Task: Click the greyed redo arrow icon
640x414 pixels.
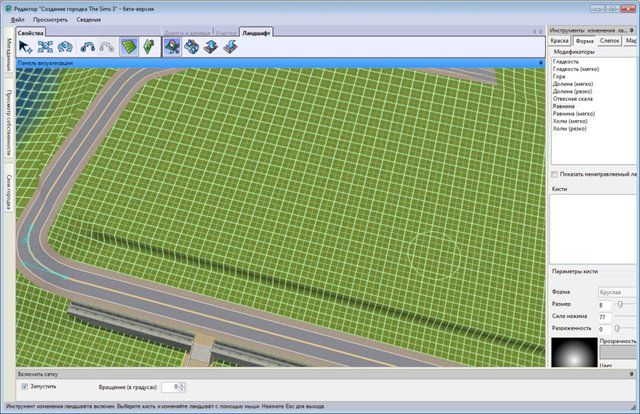Action: tap(106, 46)
